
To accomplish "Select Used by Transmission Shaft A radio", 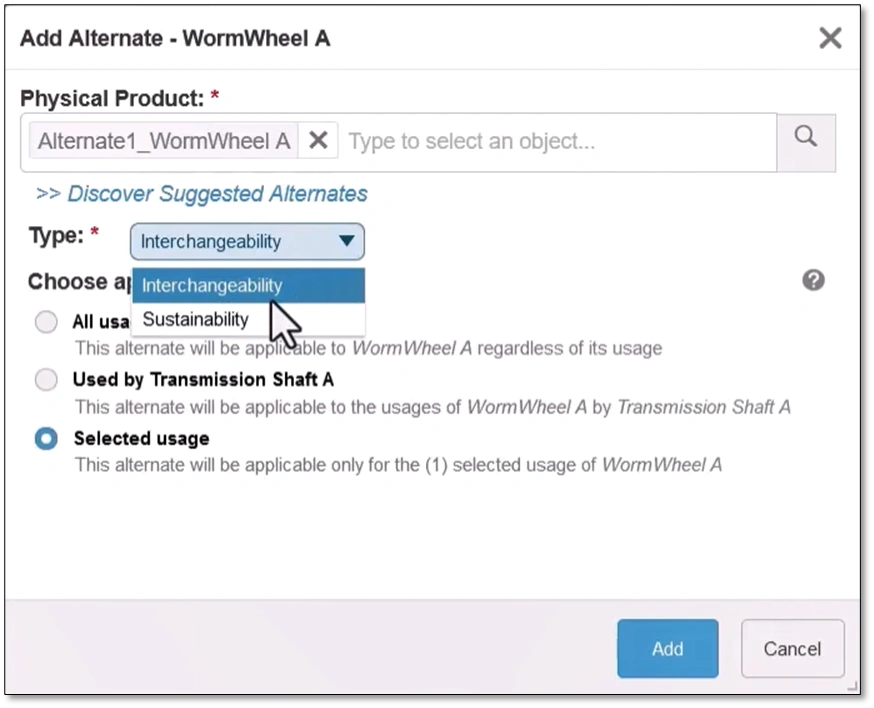I will tap(46, 380).
